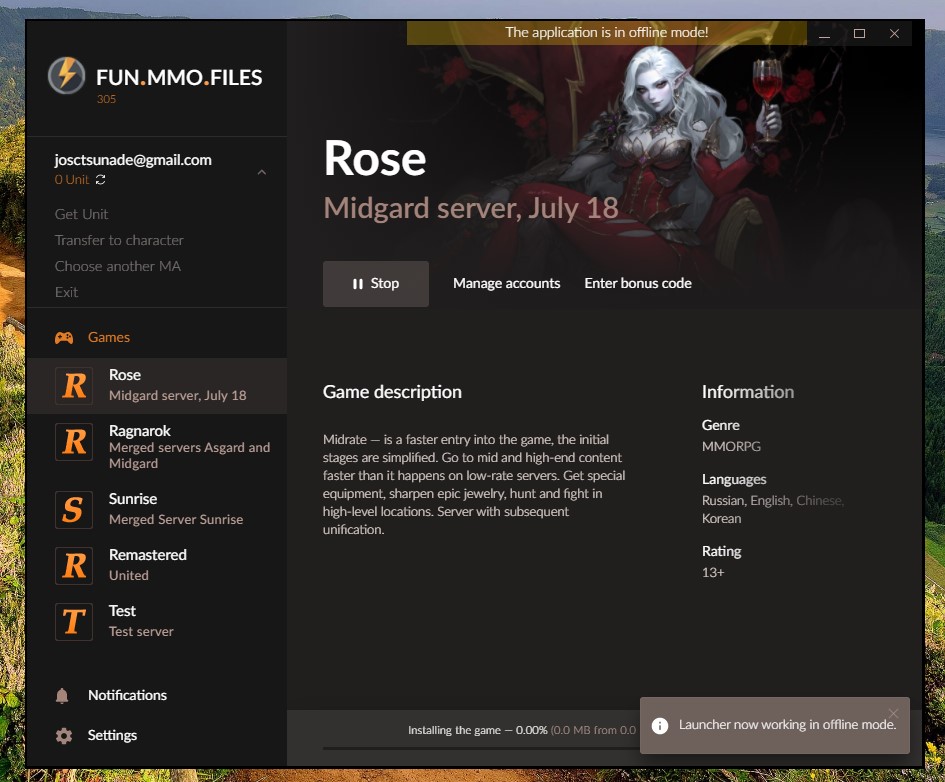Open Settings via the gear icon
The height and width of the screenshot is (782, 945).
pyautogui.click(x=64, y=736)
